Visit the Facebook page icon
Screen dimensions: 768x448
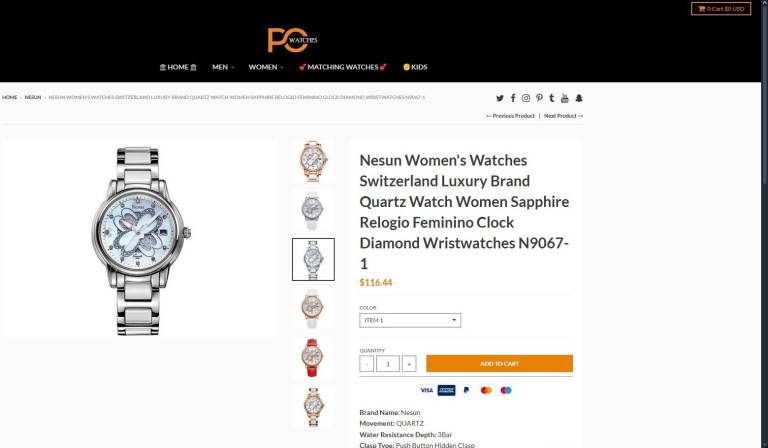513,98
